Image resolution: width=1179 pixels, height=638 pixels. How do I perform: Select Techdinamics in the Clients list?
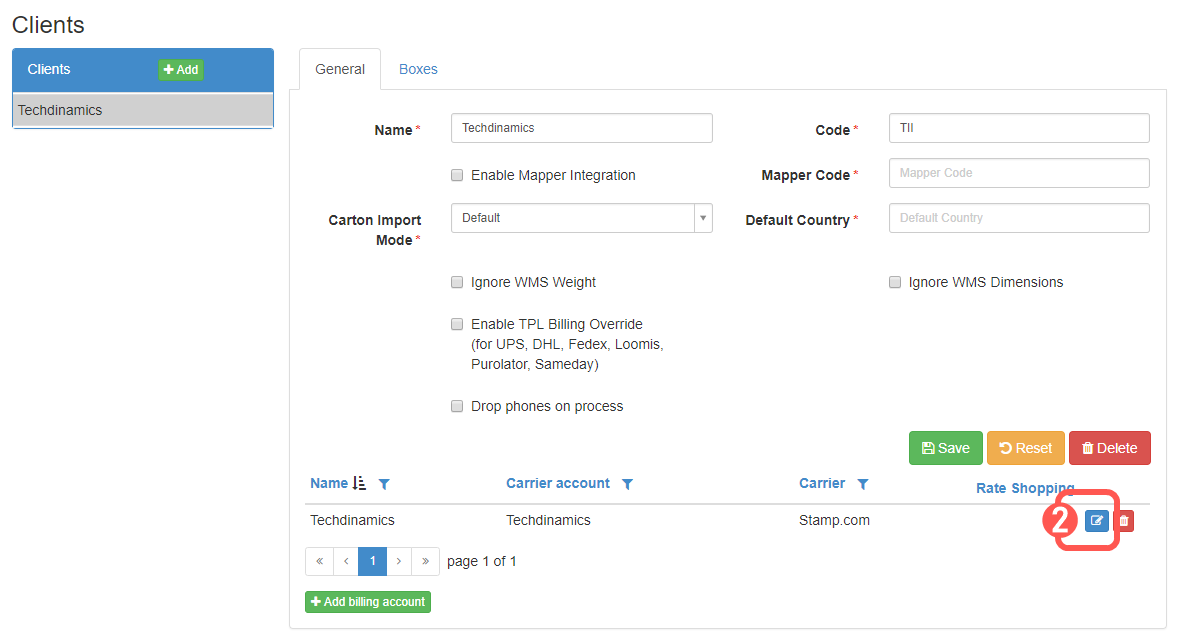143,110
